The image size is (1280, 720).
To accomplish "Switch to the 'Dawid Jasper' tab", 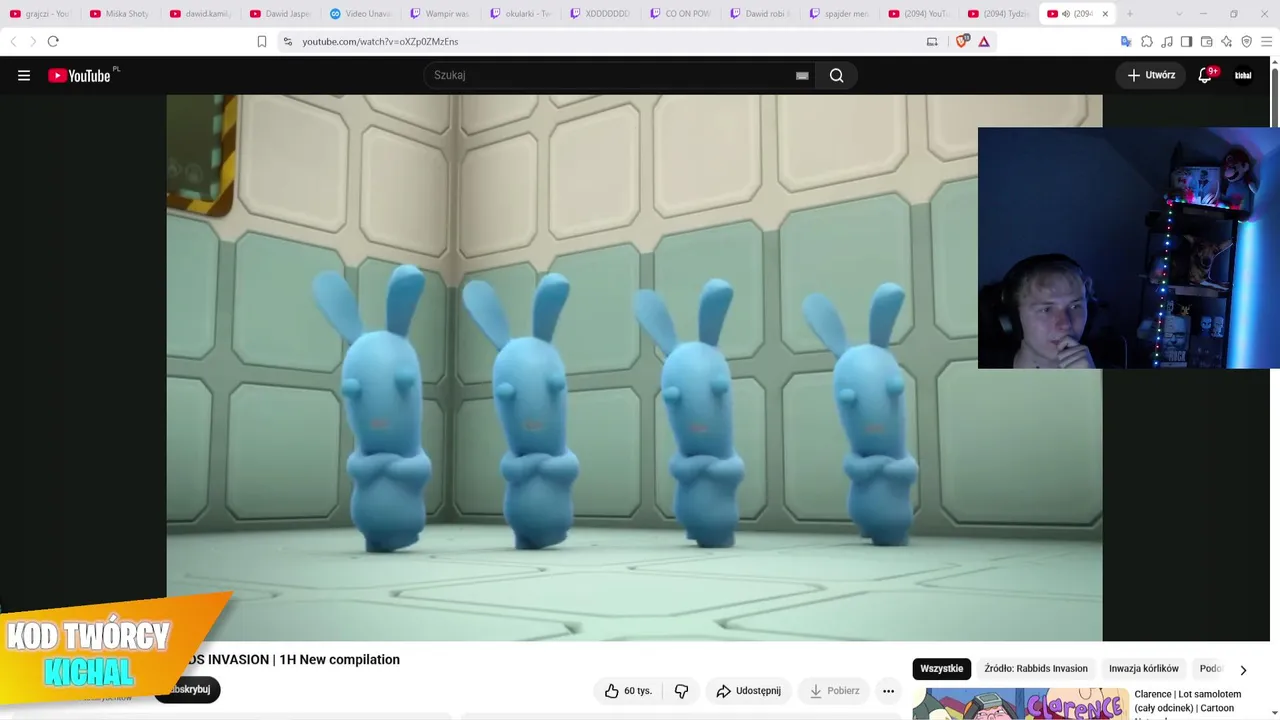I will point(280,14).
